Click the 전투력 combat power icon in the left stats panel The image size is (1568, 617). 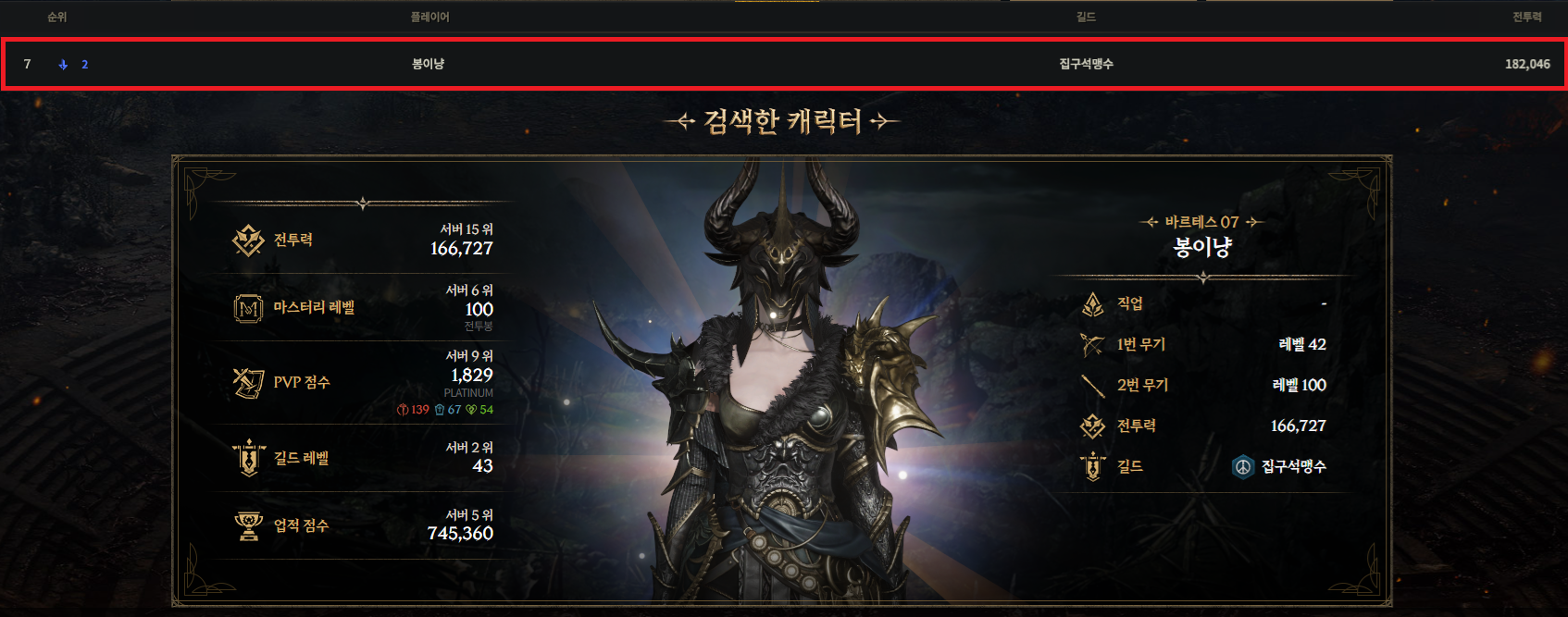pos(248,241)
